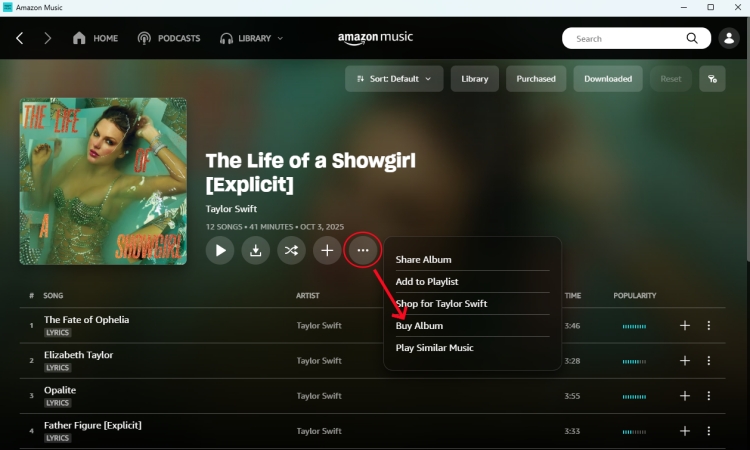The image size is (750, 450).
Task: Open LYRICS badge for The Fate of Ophelia
Action: 58,332
